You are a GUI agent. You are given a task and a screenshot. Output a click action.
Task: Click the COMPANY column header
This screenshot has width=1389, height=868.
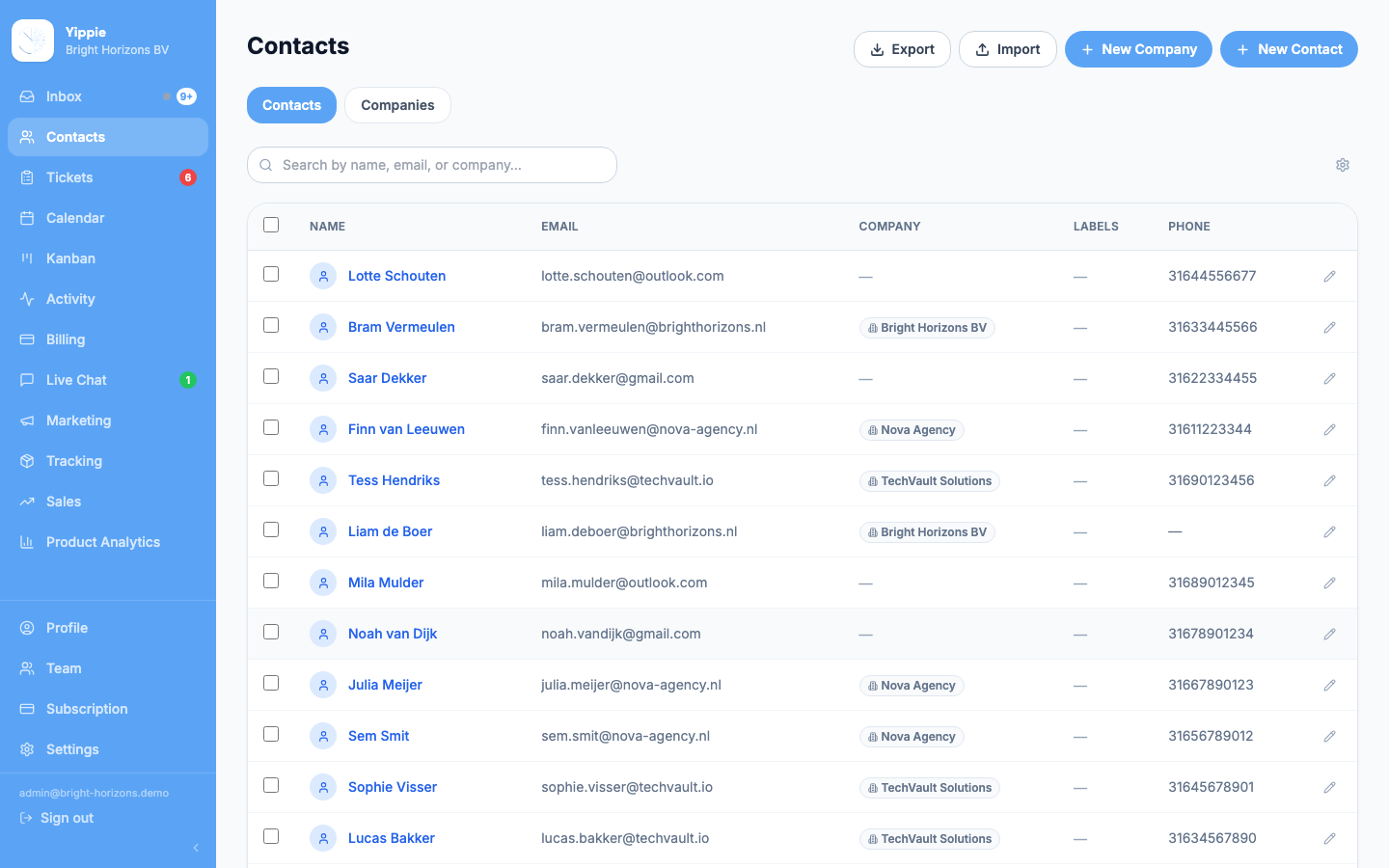click(889, 227)
